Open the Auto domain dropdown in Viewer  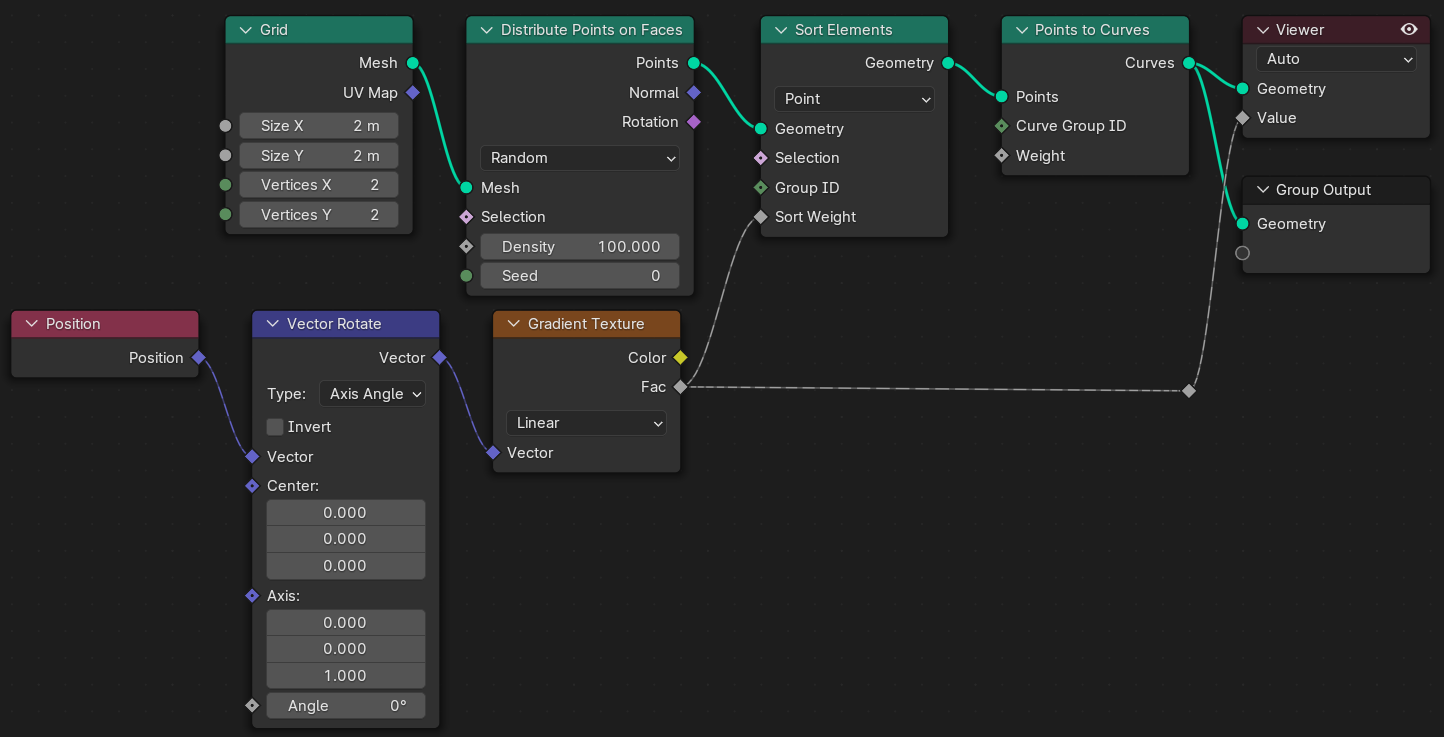[1336, 59]
